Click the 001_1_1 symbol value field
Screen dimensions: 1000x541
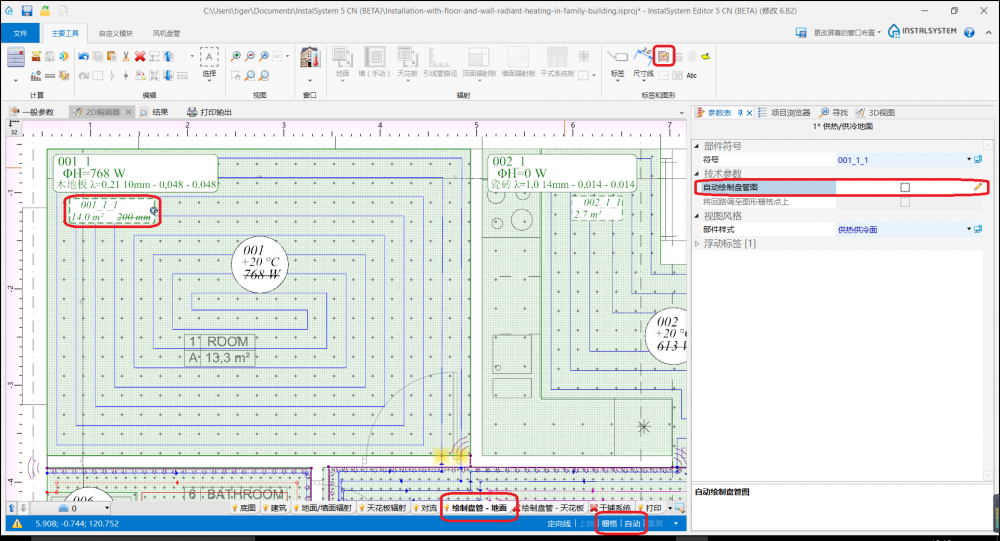900,160
